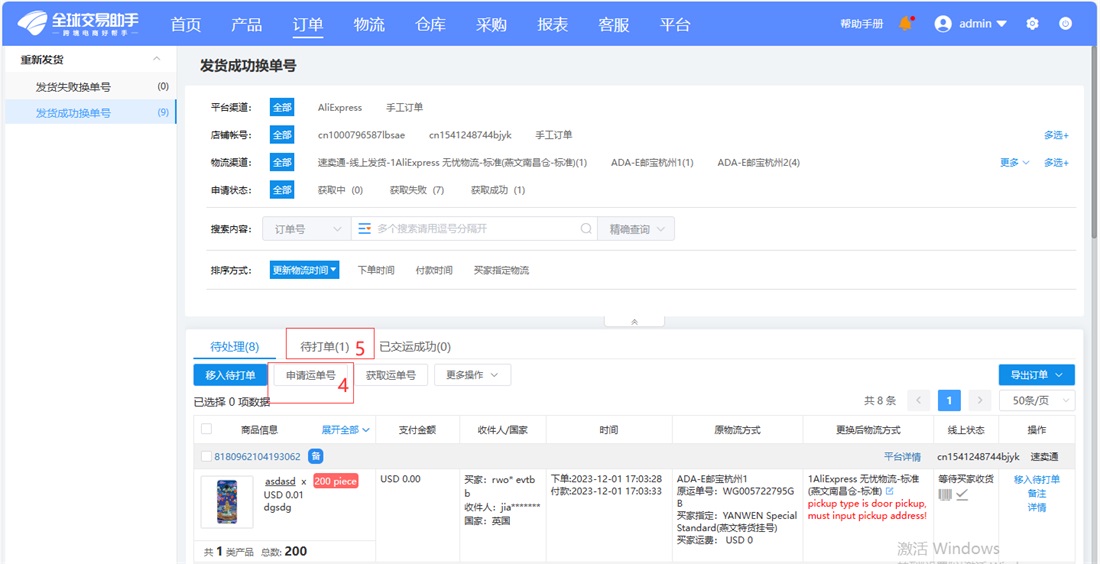Filter platform by 手工订单
This screenshot has width=1100, height=564.
coord(404,107)
